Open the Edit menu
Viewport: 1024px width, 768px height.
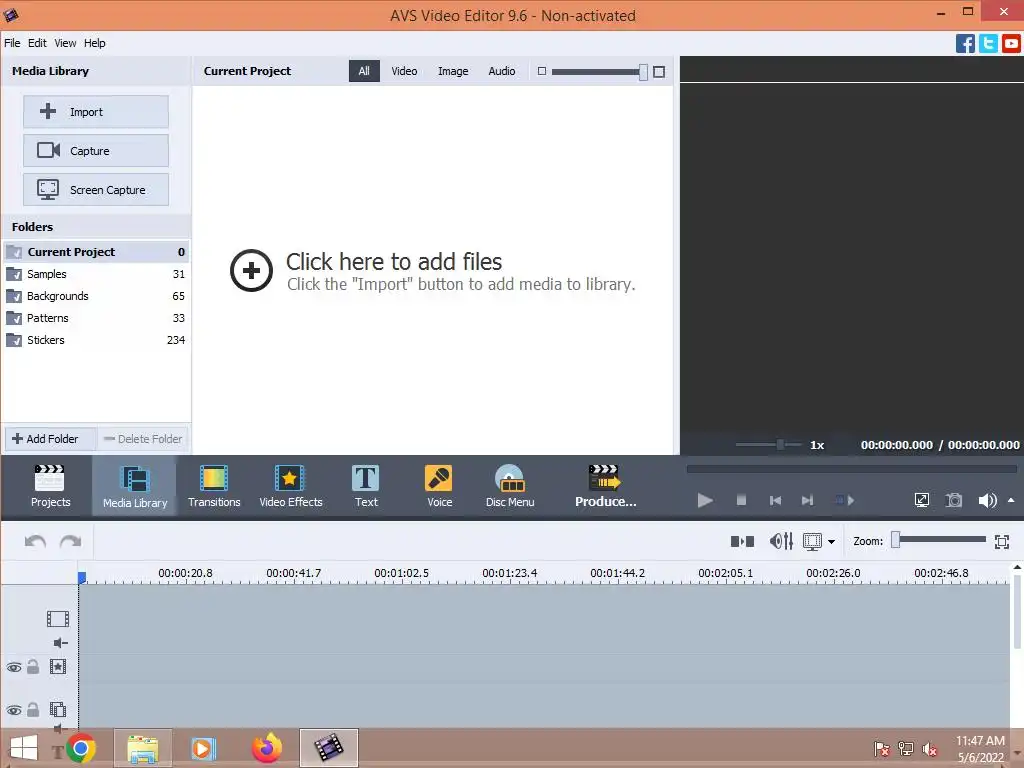click(x=37, y=43)
